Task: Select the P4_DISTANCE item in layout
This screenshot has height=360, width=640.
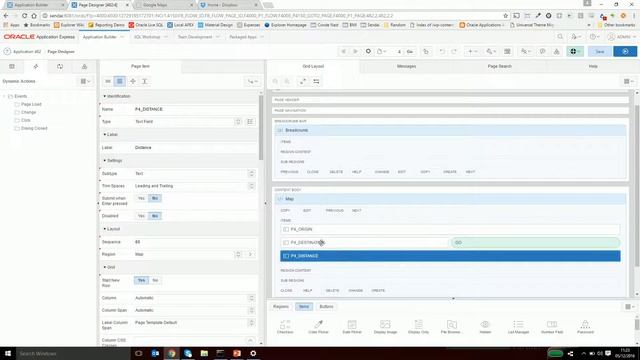Action: tap(450, 256)
